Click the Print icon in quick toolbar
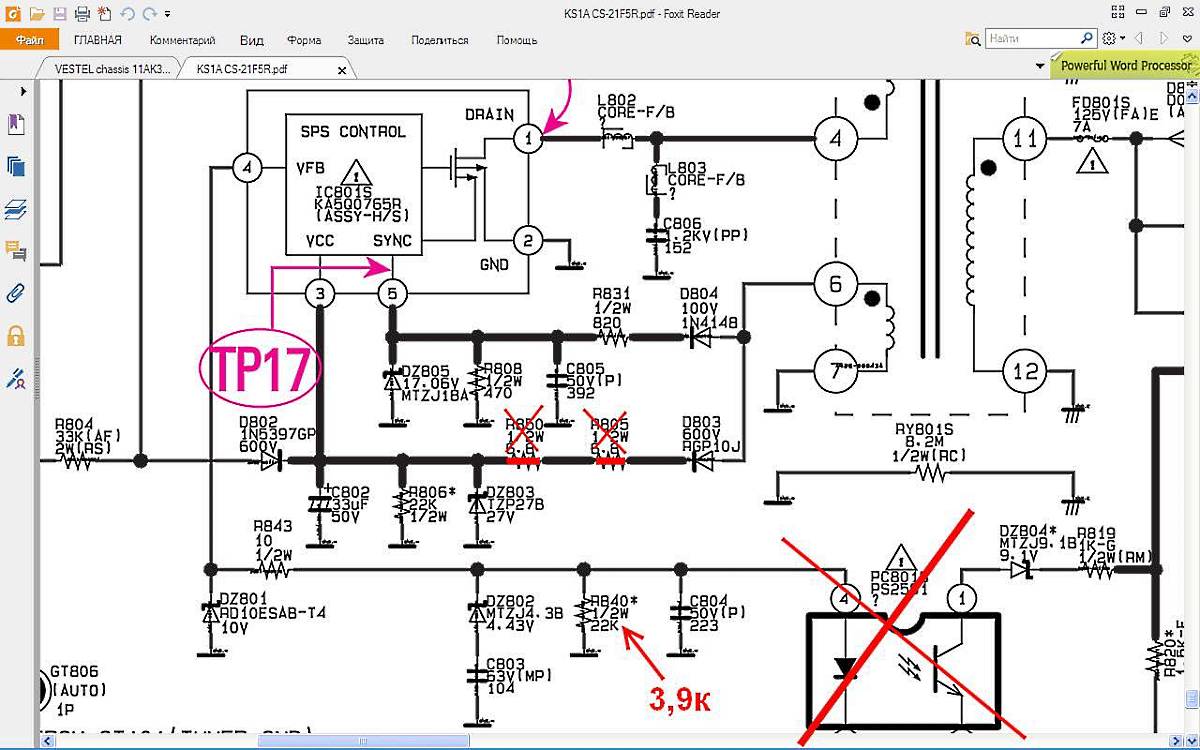 (83, 14)
